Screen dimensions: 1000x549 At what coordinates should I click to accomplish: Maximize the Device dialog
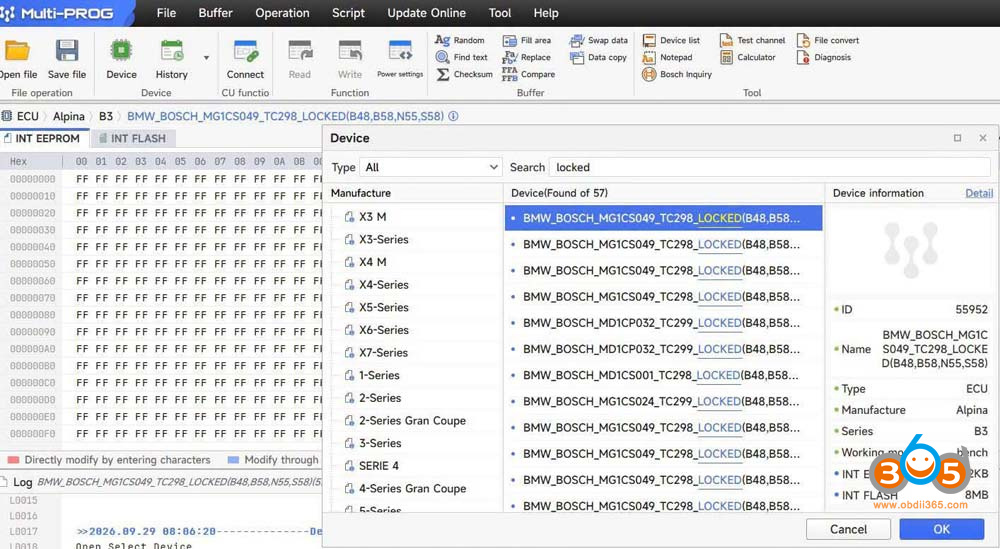click(x=957, y=138)
